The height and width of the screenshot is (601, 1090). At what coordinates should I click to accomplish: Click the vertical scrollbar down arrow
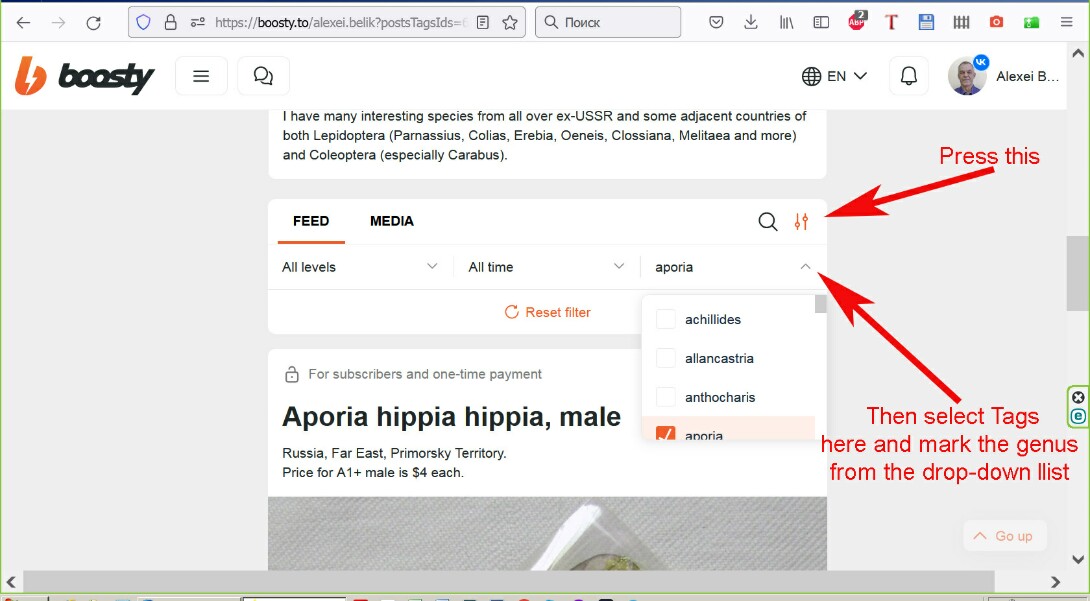1077,559
